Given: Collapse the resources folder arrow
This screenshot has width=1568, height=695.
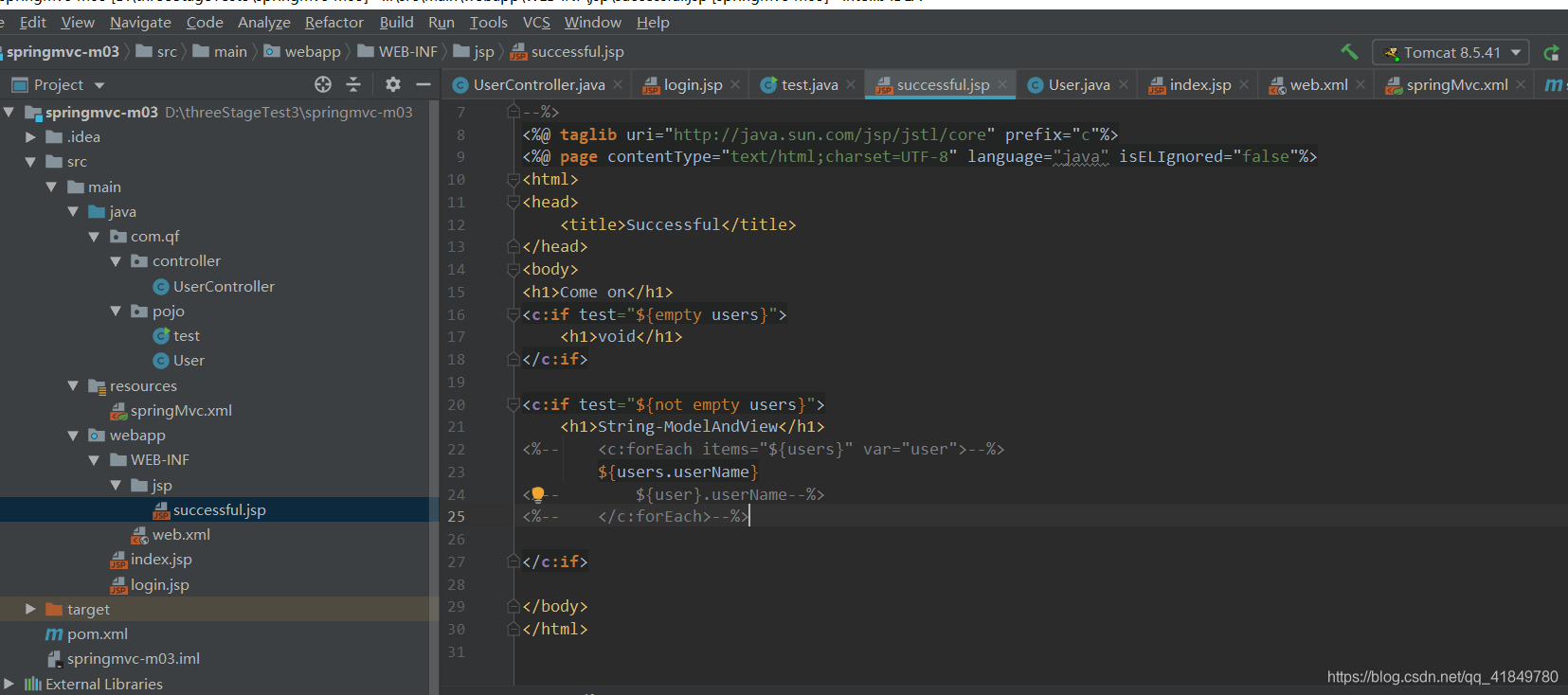Looking at the screenshot, I should [73, 385].
